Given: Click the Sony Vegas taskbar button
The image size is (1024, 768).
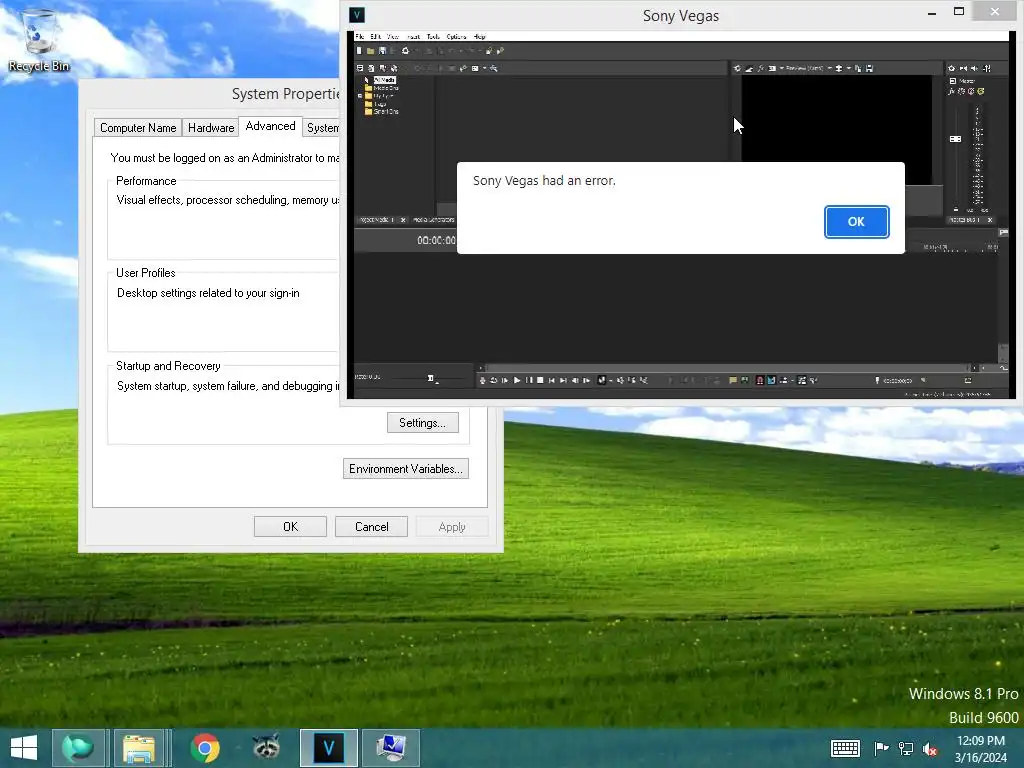Looking at the screenshot, I should 328,748.
